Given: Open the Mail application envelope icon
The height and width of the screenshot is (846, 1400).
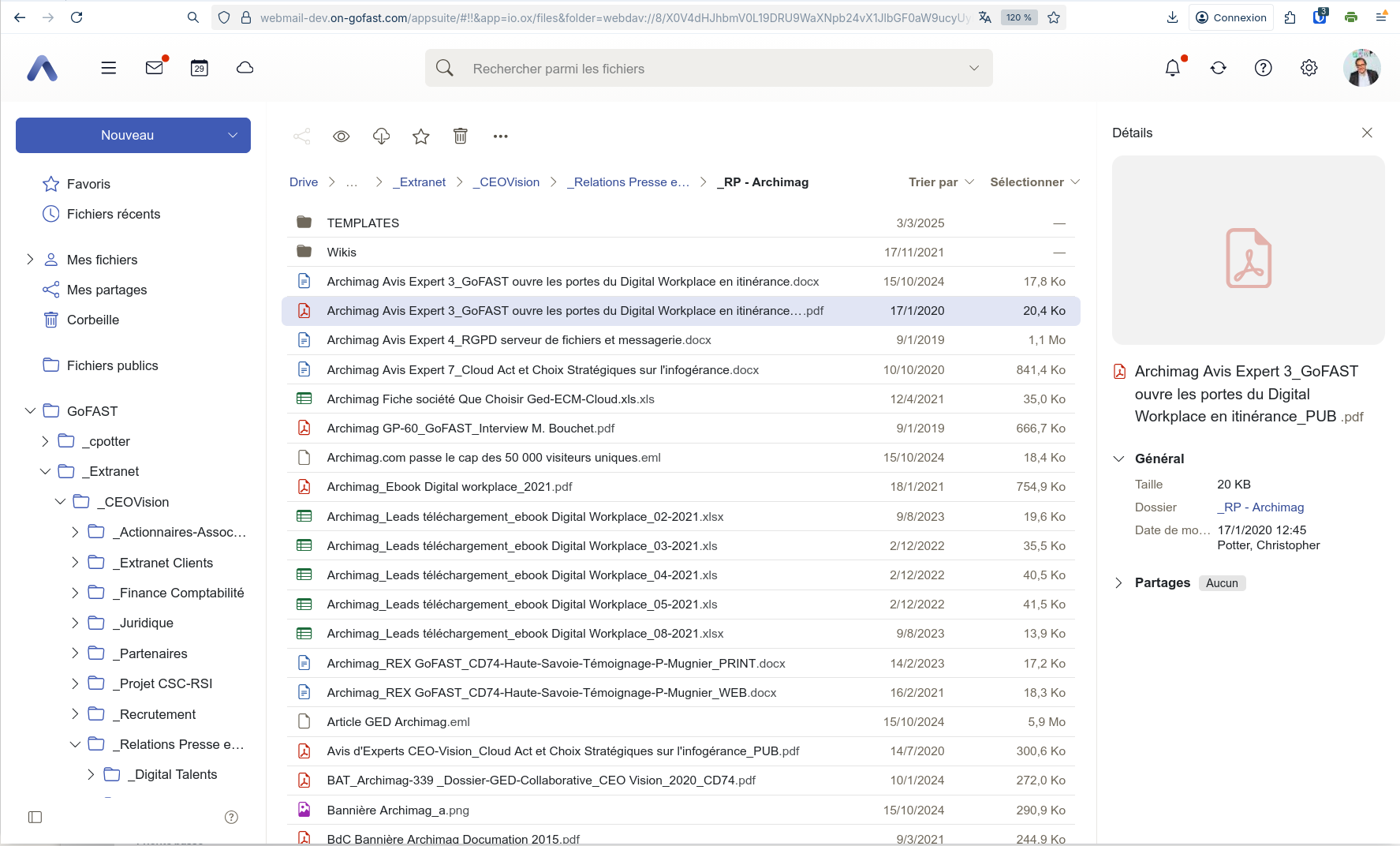Looking at the screenshot, I should click(154, 68).
